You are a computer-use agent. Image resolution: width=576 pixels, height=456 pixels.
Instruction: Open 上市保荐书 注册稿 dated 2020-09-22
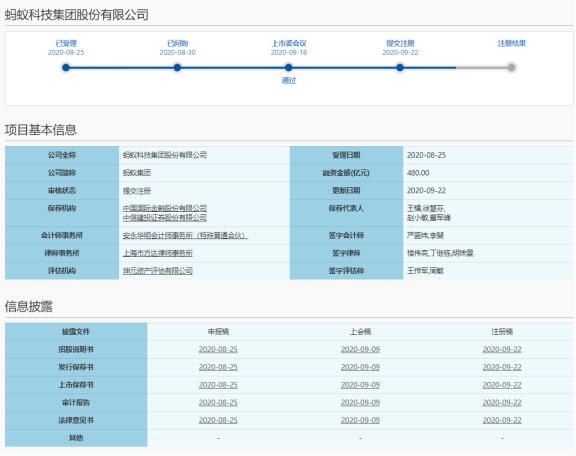(502, 385)
